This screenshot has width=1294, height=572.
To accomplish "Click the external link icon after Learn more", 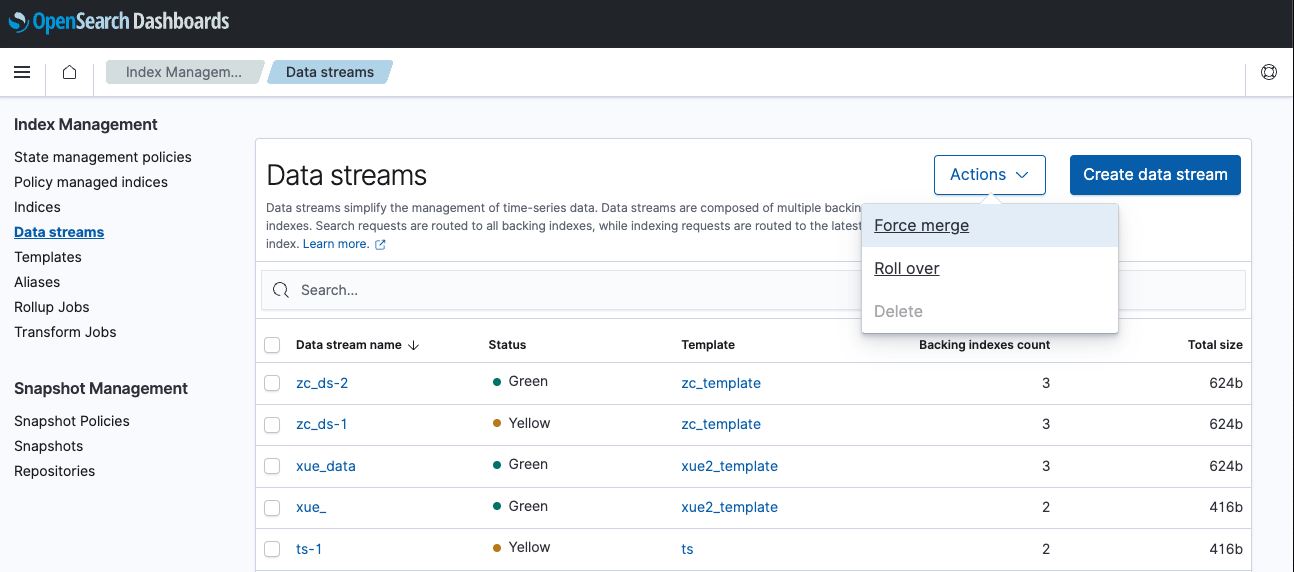I will point(380,244).
